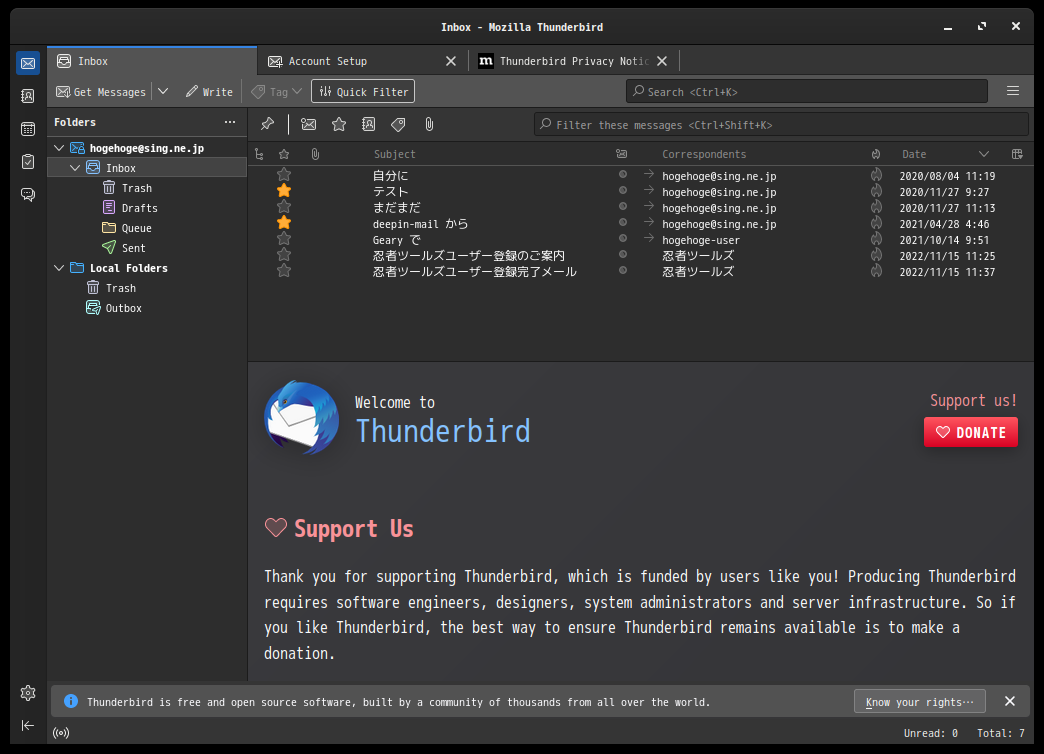Sort messages by Correspondents column
This screenshot has height=754, width=1044.
pos(704,155)
